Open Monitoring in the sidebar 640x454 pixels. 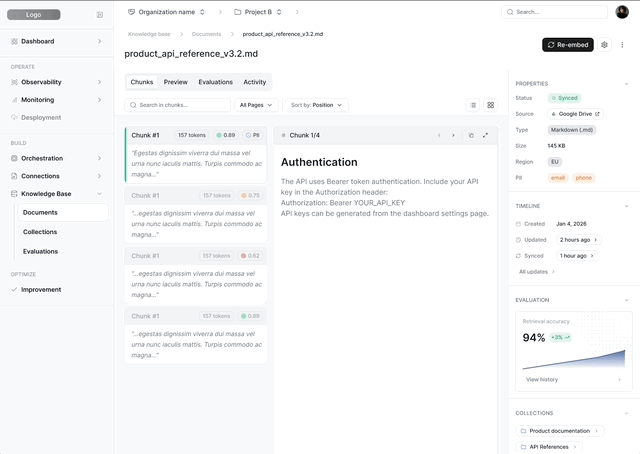[57, 100]
